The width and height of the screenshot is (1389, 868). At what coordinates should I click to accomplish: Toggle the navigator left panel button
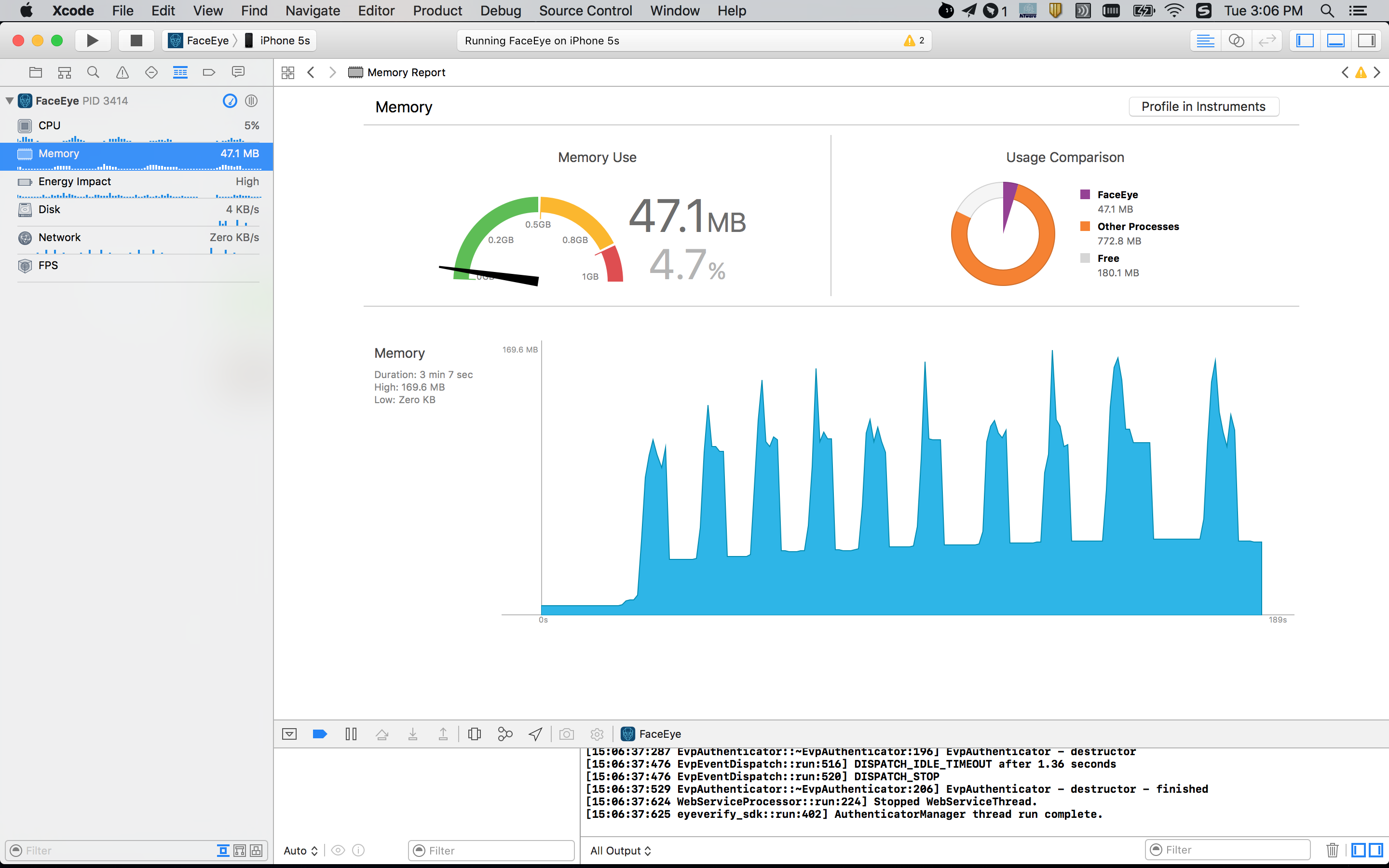point(1305,40)
